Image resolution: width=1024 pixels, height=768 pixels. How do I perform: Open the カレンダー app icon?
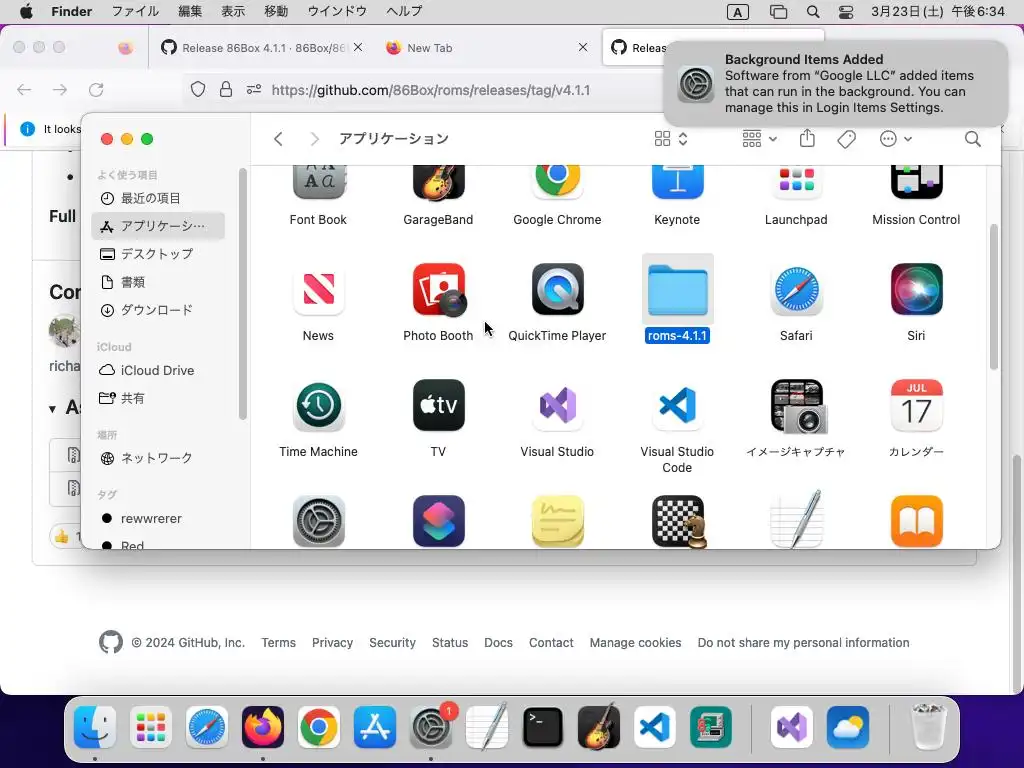click(x=916, y=406)
